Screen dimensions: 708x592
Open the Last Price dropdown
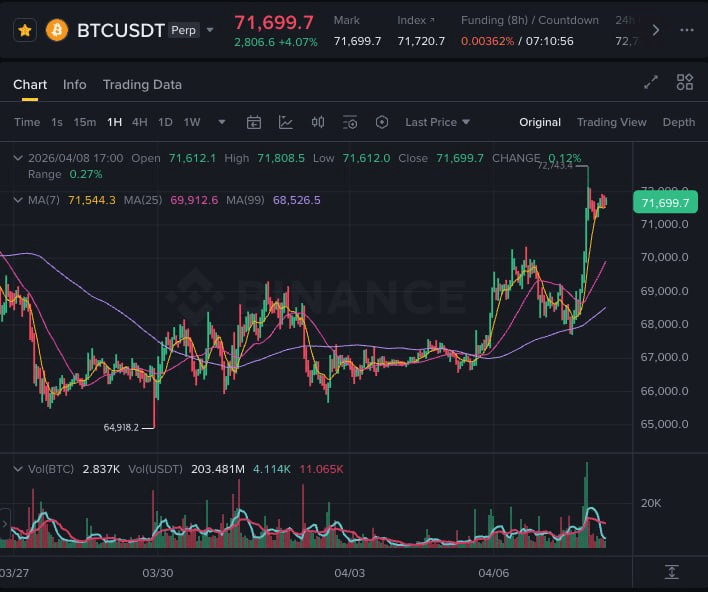click(437, 122)
